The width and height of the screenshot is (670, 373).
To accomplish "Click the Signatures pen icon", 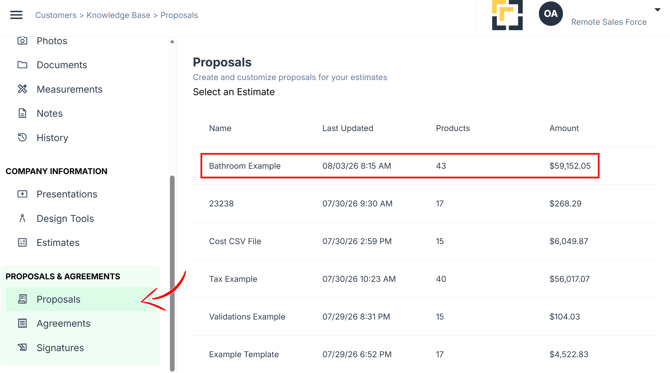I will [x=22, y=347].
